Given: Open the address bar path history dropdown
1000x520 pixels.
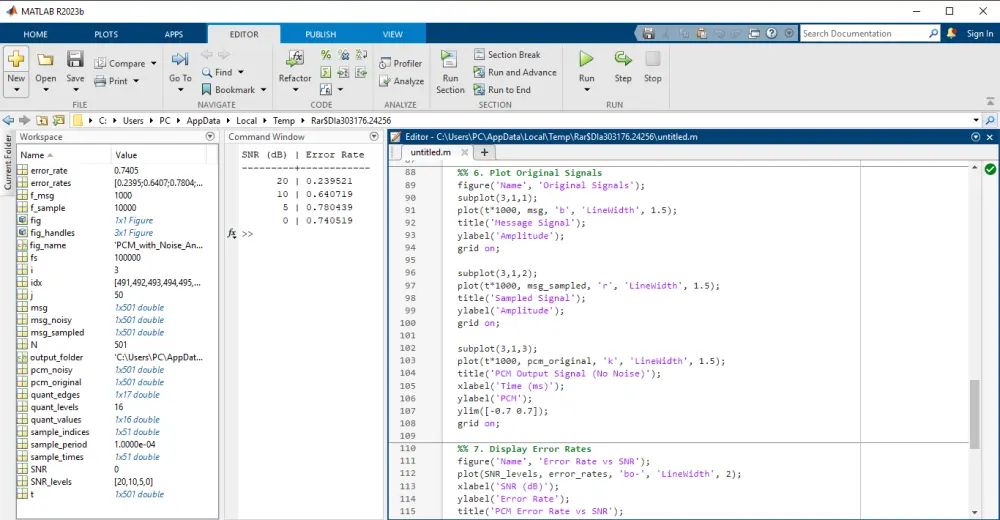Looking at the screenshot, I should coord(976,120).
